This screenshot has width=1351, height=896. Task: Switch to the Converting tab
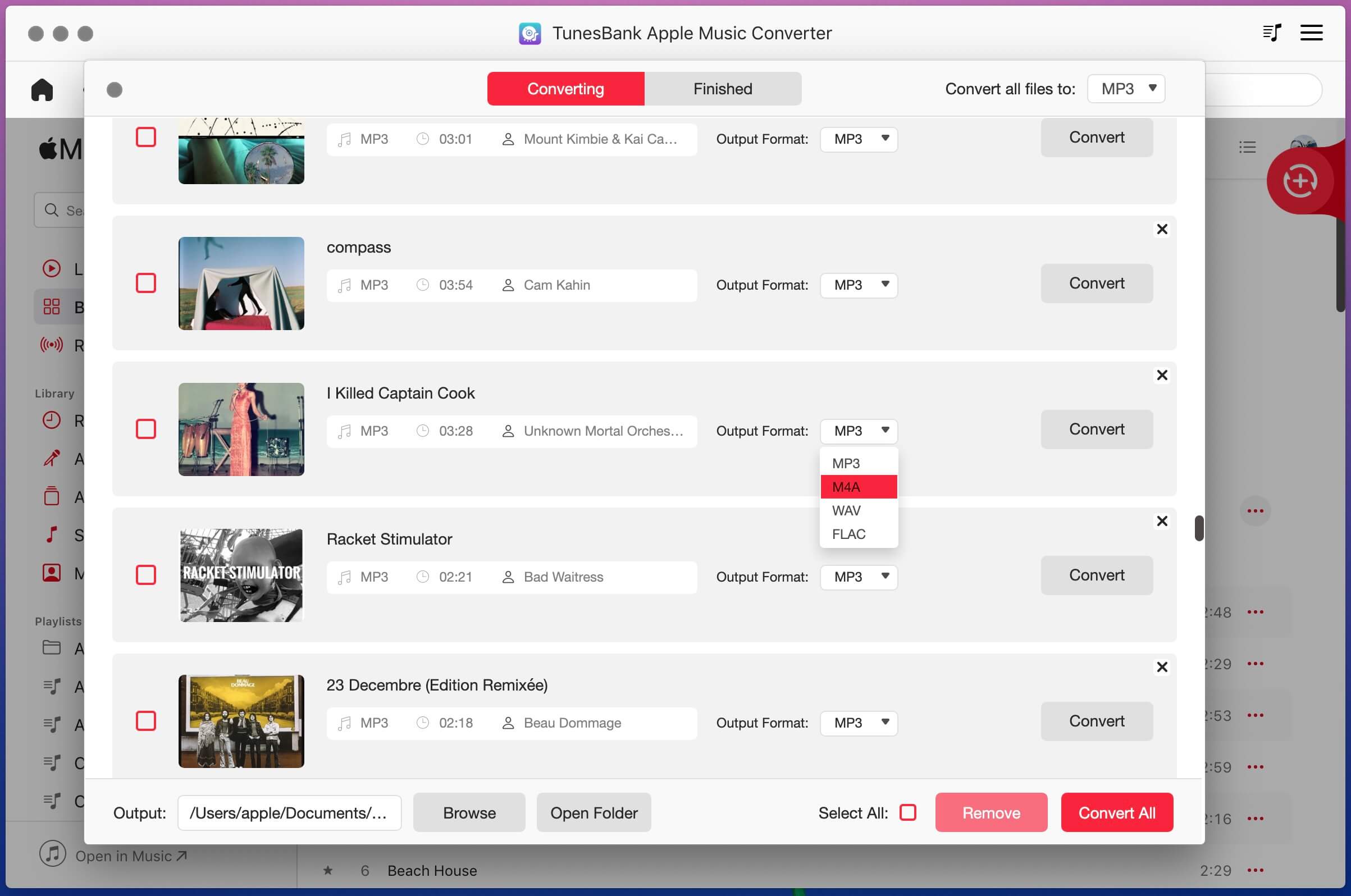click(x=566, y=89)
